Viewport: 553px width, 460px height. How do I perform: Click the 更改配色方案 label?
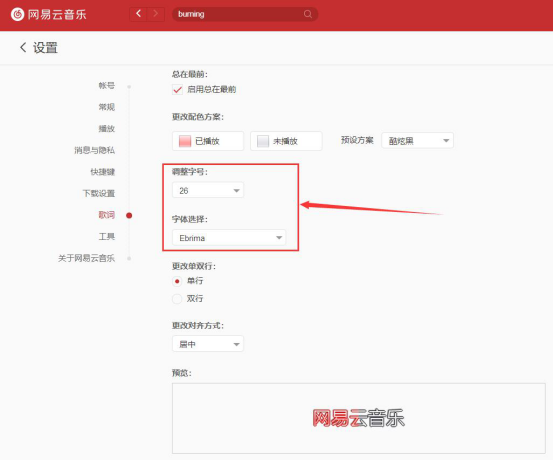point(198,117)
